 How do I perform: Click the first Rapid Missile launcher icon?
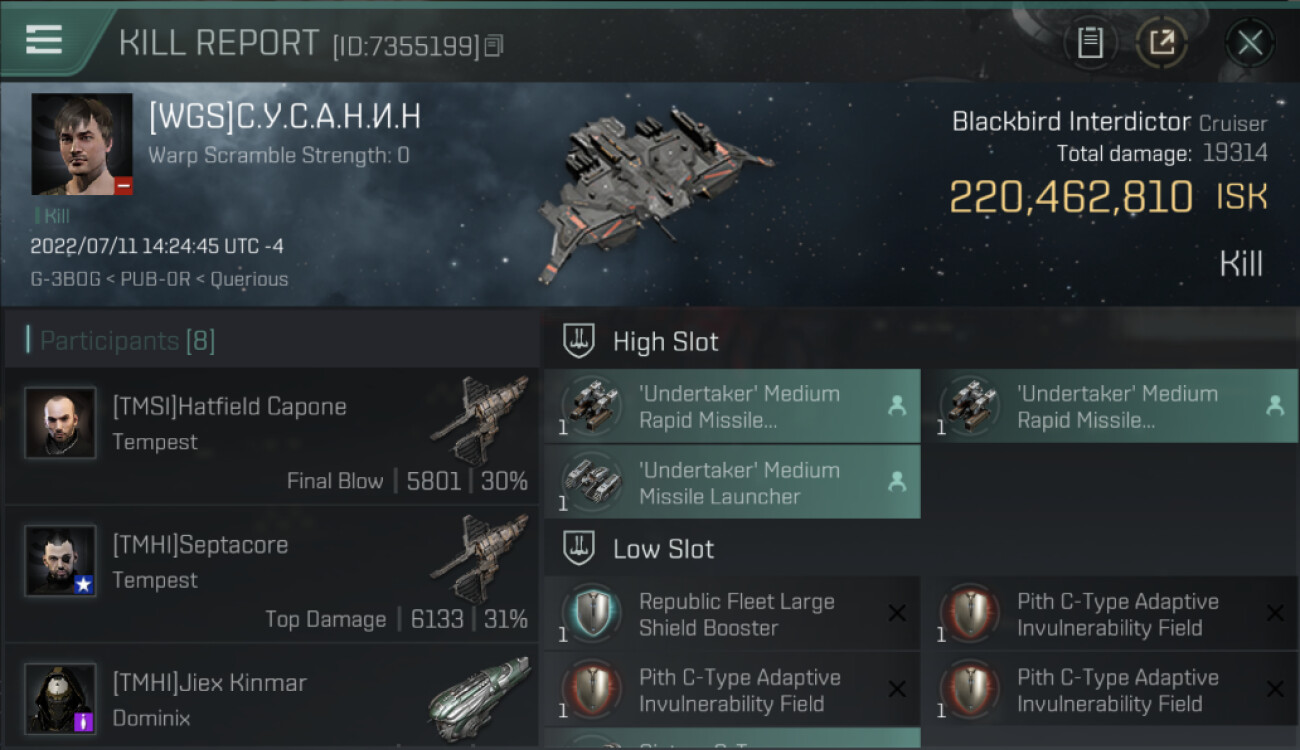[591, 406]
